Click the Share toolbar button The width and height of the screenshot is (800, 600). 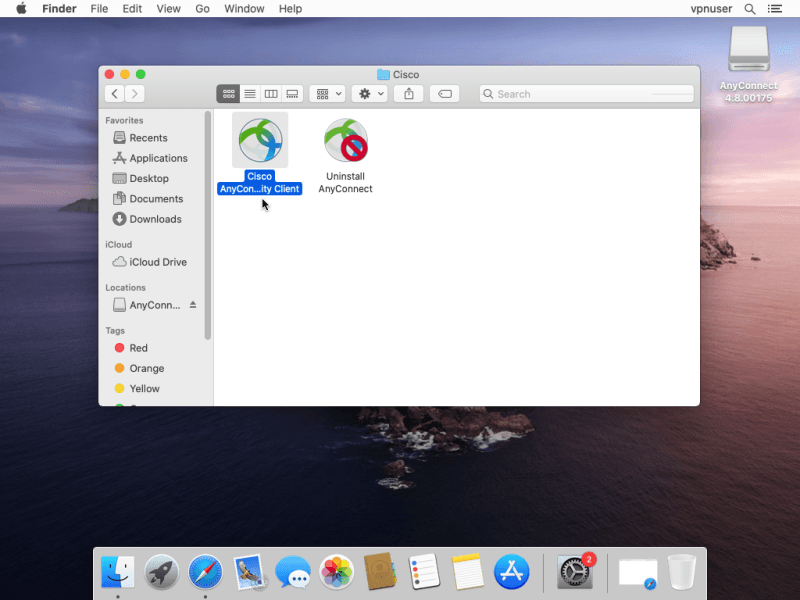point(408,93)
